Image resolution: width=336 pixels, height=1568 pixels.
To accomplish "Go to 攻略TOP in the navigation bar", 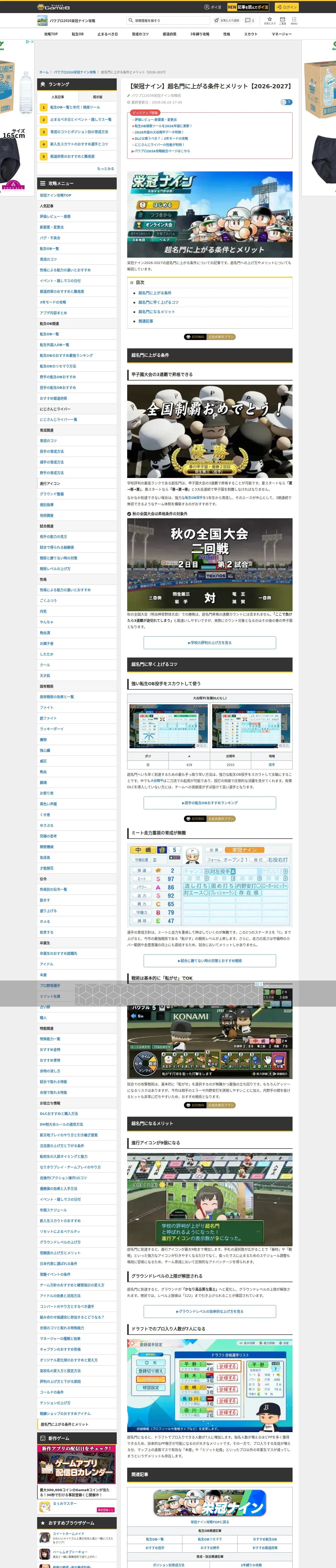I will [x=51, y=34].
